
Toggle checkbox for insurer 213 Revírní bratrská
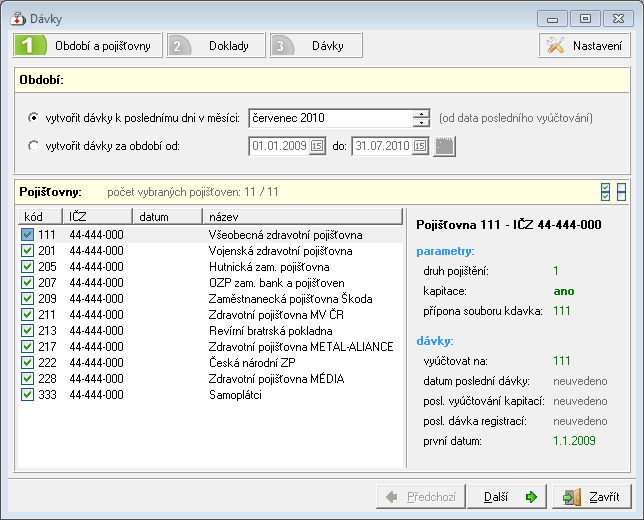tap(28, 331)
